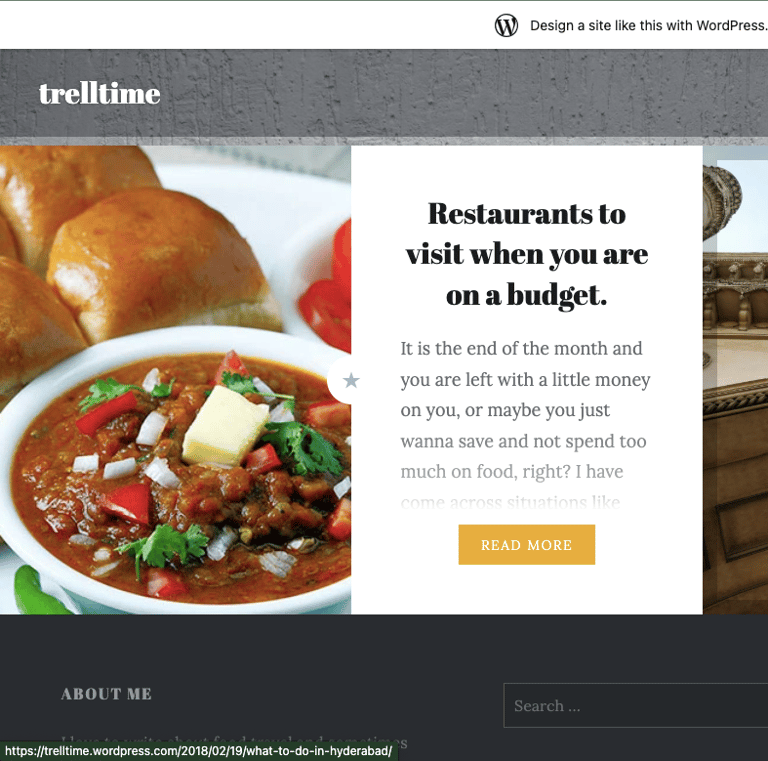
Task: Click the butter cube in the curry
Action: click(x=225, y=426)
